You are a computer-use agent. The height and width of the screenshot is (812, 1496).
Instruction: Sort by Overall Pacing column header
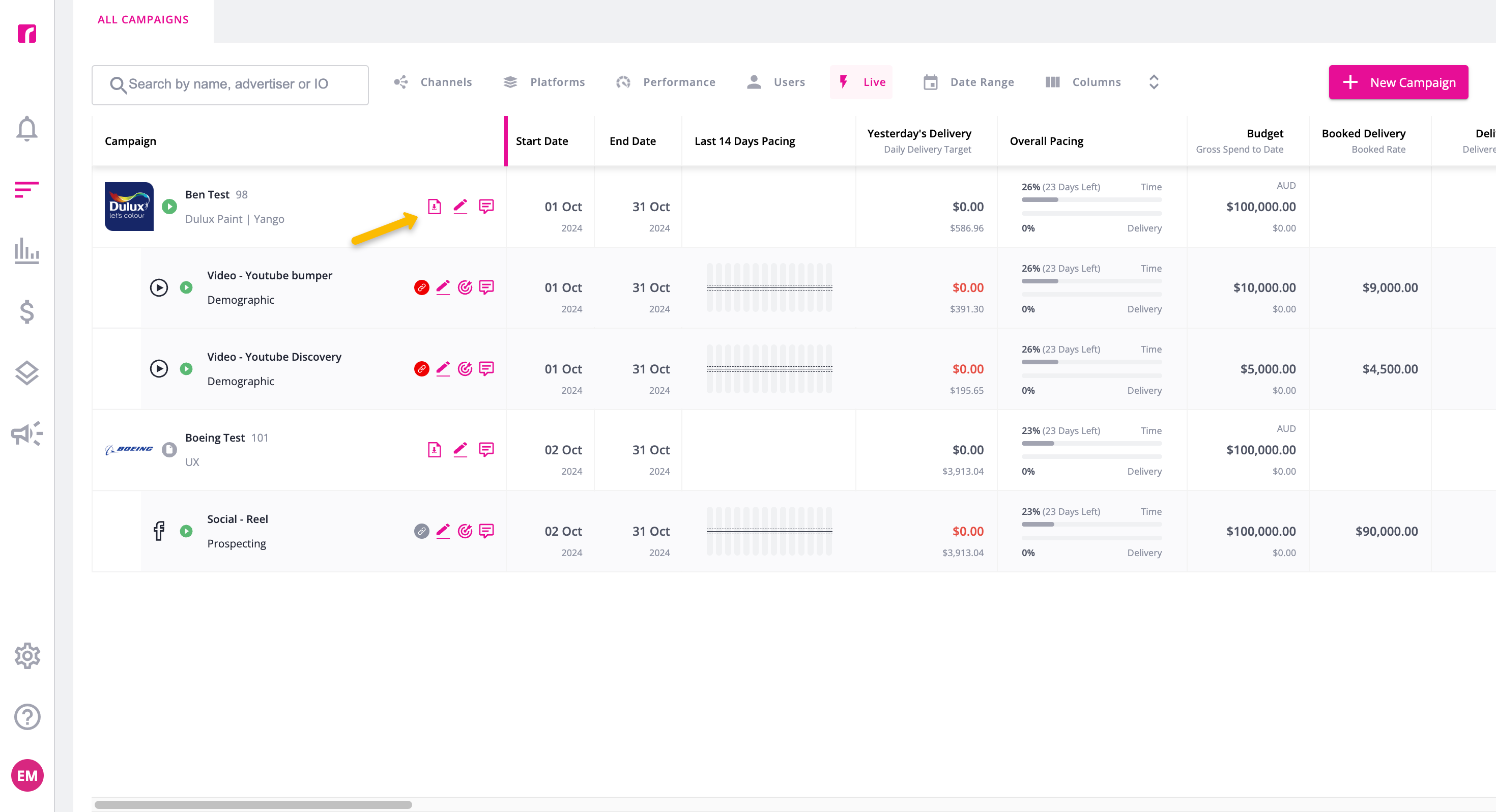1046,141
